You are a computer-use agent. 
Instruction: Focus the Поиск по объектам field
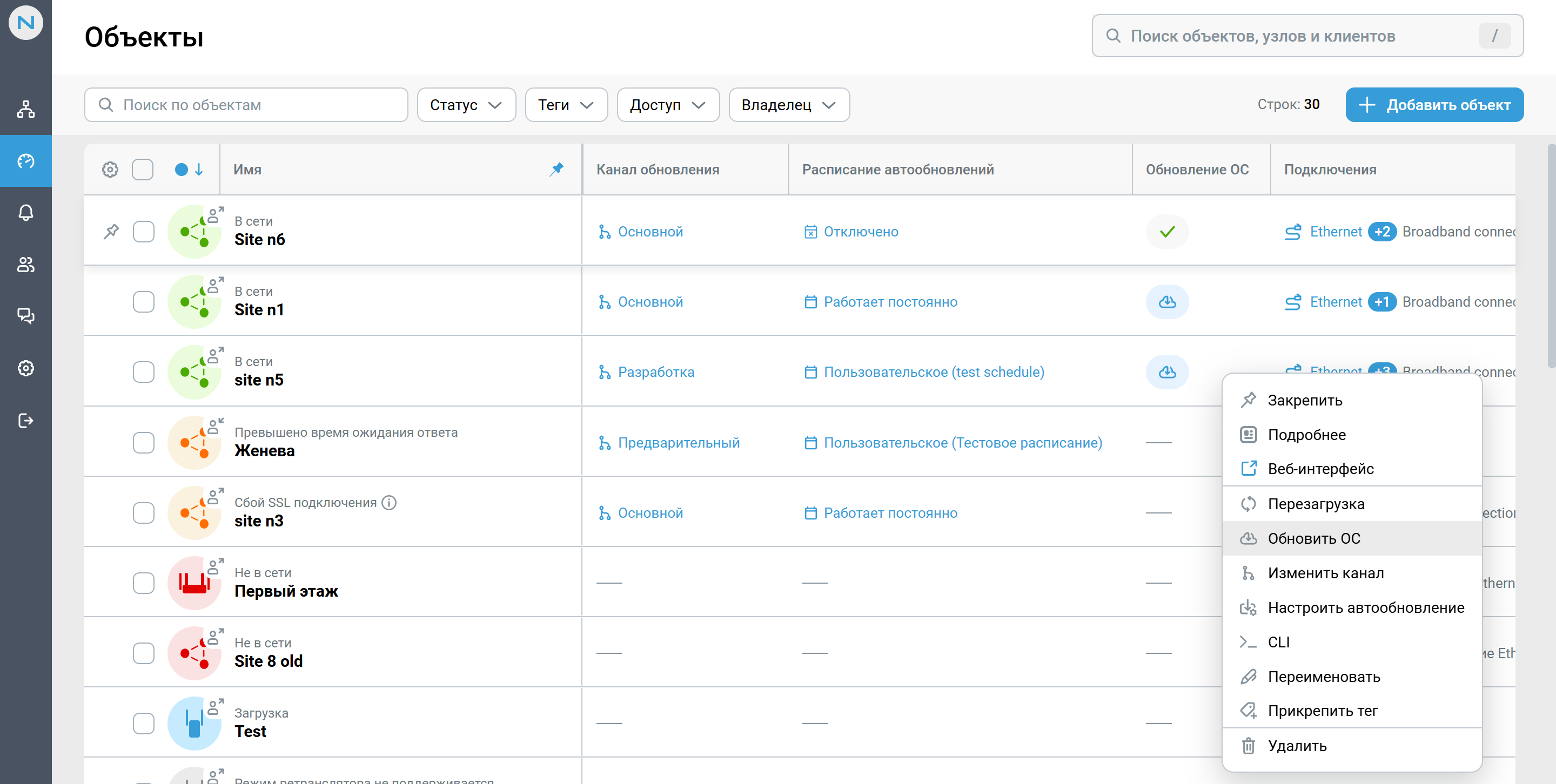pyautogui.click(x=246, y=105)
